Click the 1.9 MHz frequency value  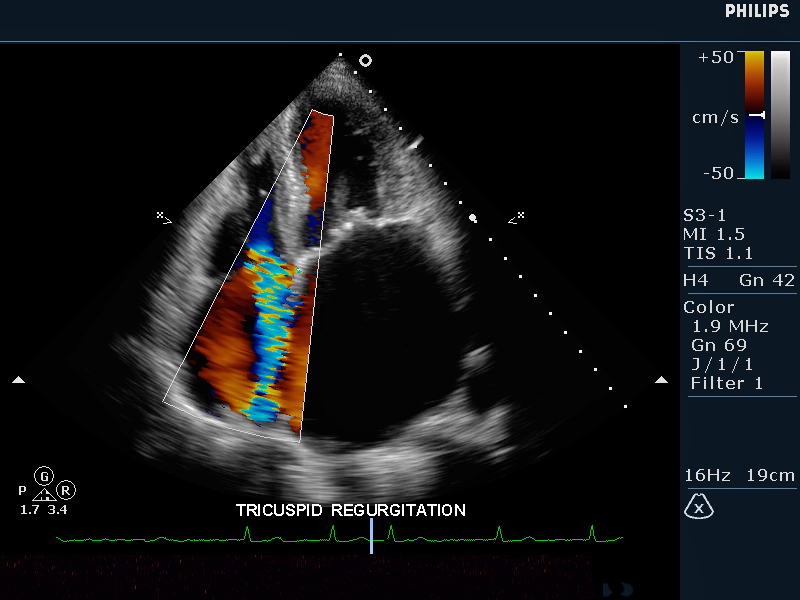pyautogui.click(x=730, y=326)
